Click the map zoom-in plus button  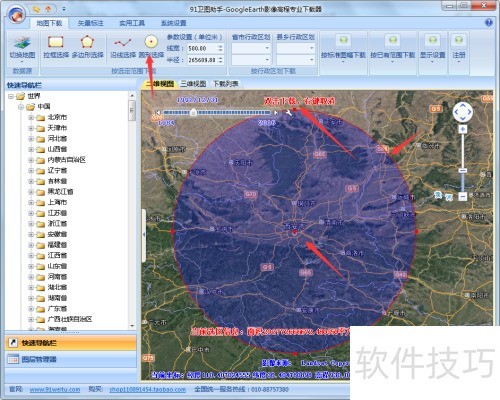pos(462,129)
